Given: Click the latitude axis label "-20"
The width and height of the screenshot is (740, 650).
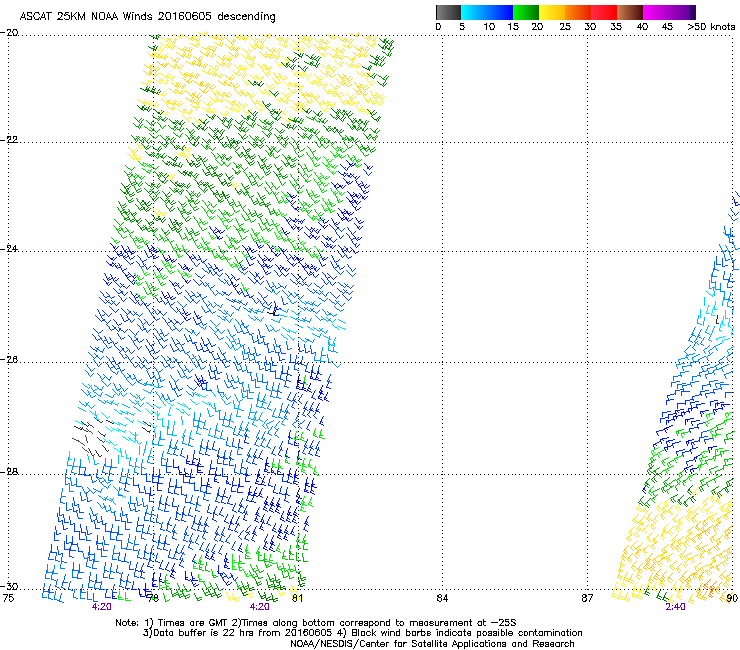Looking at the screenshot, I should pyautogui.click(x=9, y=33).
